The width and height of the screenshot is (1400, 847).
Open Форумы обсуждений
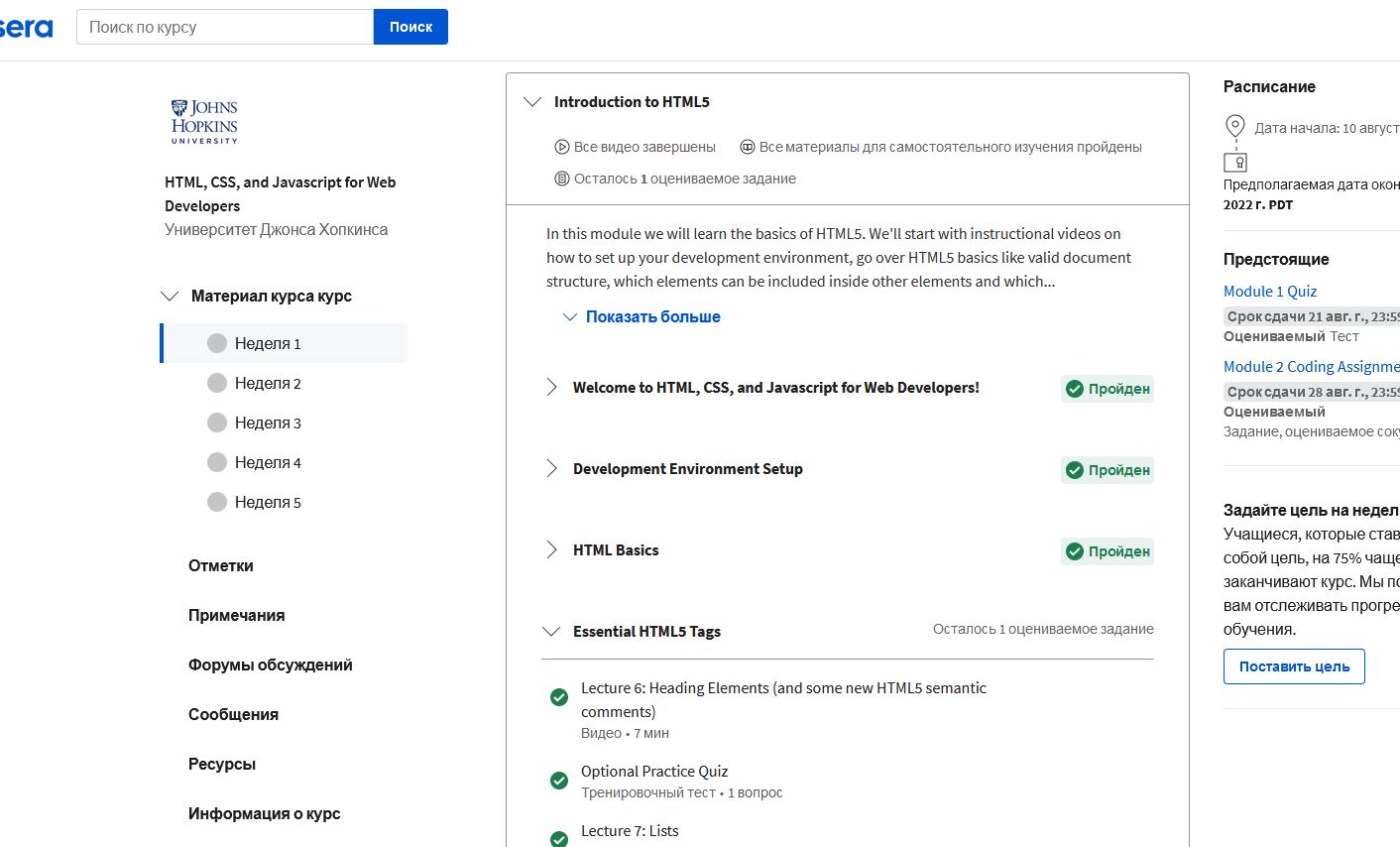[271, 665]
